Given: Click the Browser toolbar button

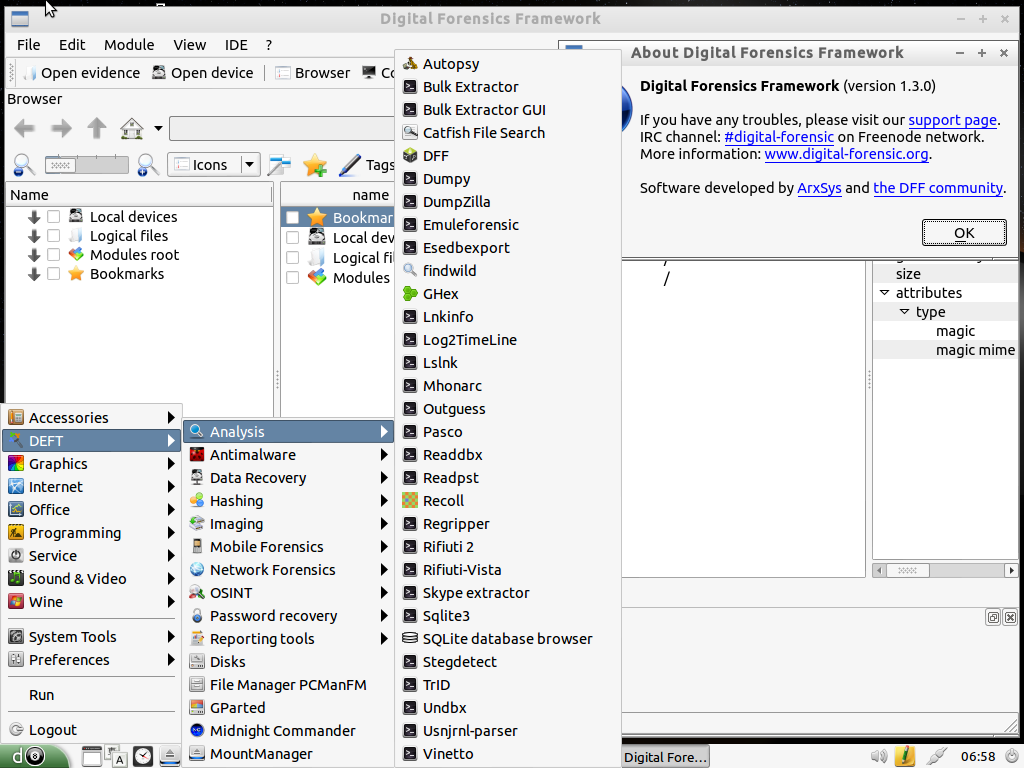Looking at the screenshot, I should pyautogui.click(x=313, y=73).
